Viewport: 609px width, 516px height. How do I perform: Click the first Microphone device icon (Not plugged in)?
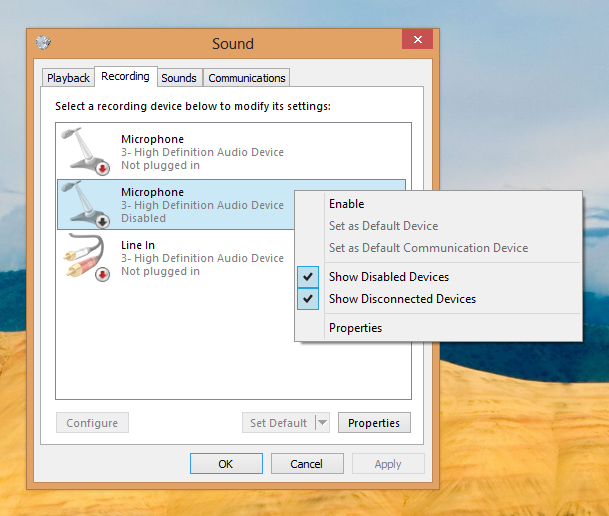point(86,151)
